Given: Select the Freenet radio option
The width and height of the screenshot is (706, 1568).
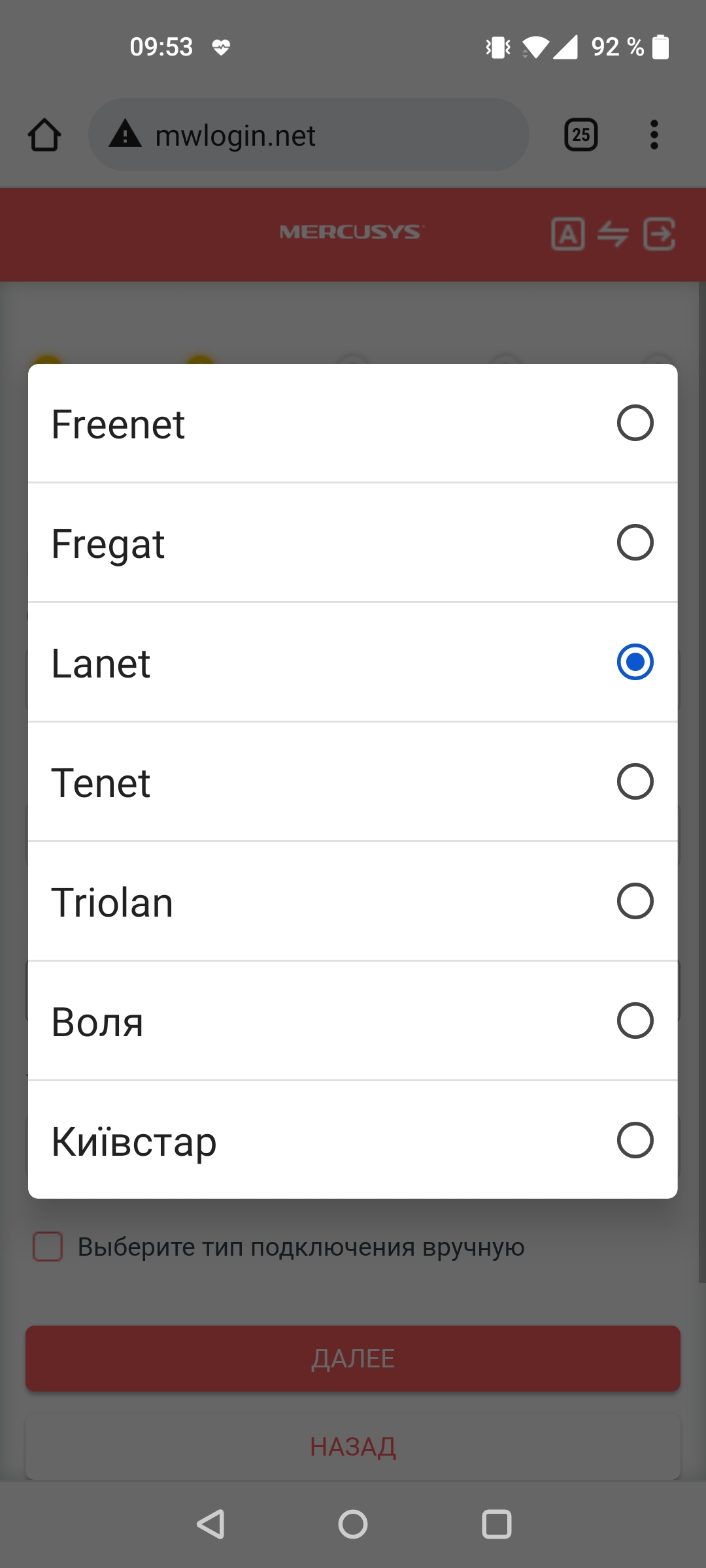Looking at the screenshot, I should click(635, 423).
